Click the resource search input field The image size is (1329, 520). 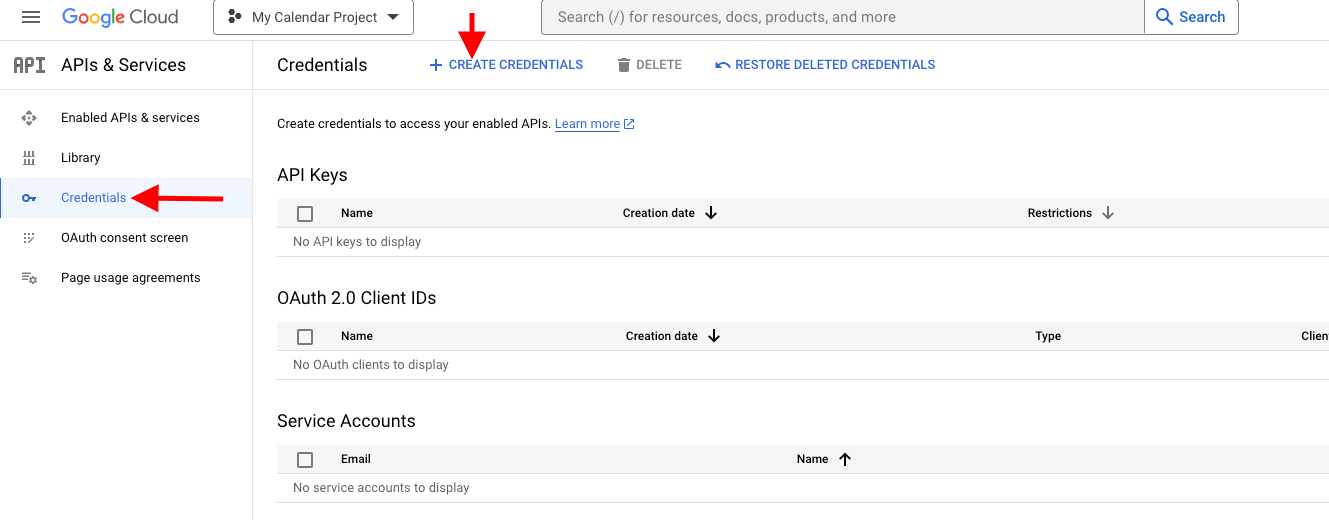(840, 17)
